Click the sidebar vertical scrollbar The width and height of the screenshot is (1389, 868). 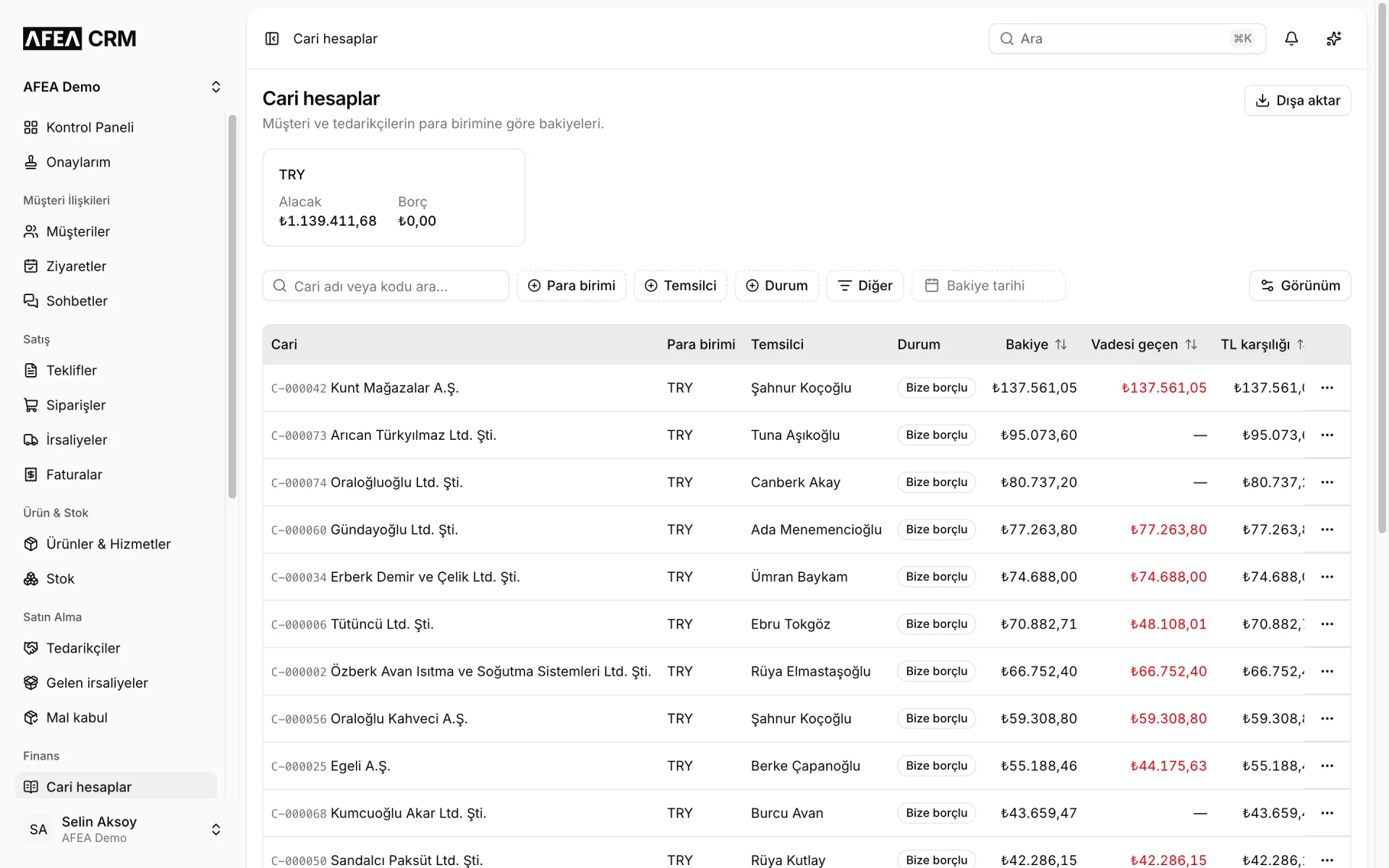click(x=232, y=307)
